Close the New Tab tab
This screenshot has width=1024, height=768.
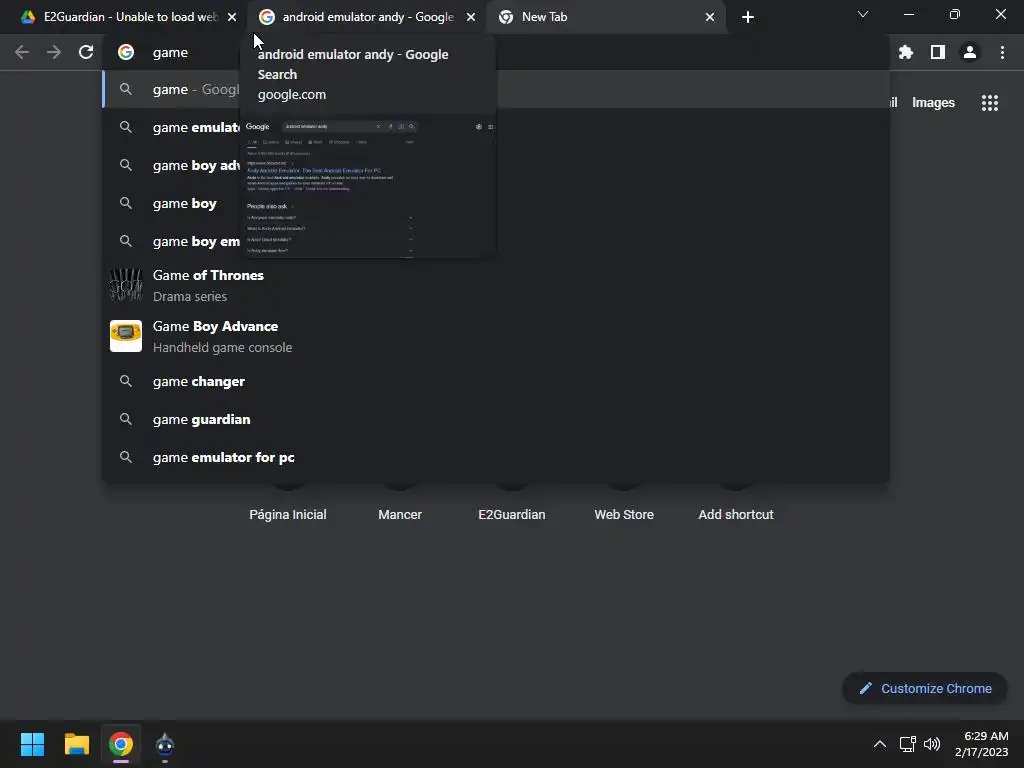(x=710, y=17)
